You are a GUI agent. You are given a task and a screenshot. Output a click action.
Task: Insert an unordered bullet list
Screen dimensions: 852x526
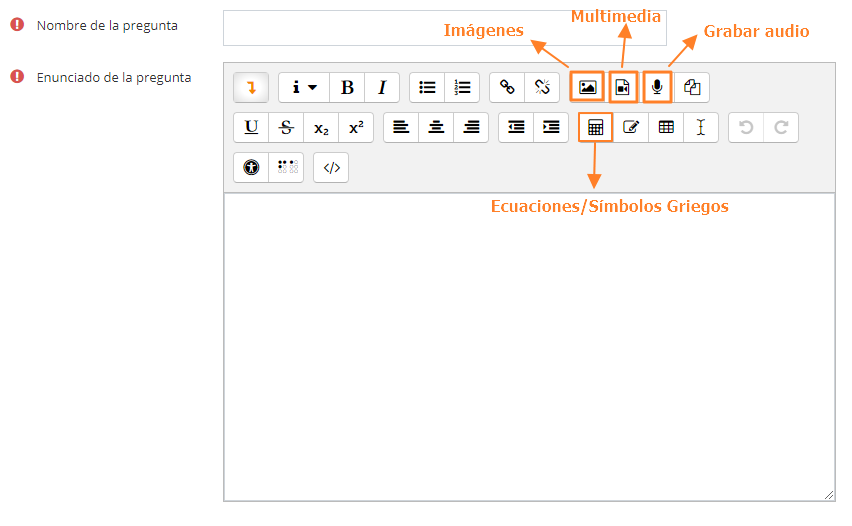coord(427,88)
